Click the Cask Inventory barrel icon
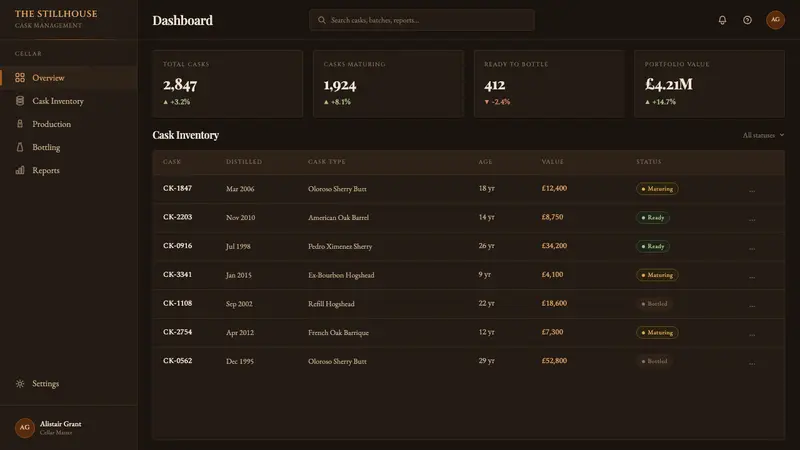 [x=20, y=101]
